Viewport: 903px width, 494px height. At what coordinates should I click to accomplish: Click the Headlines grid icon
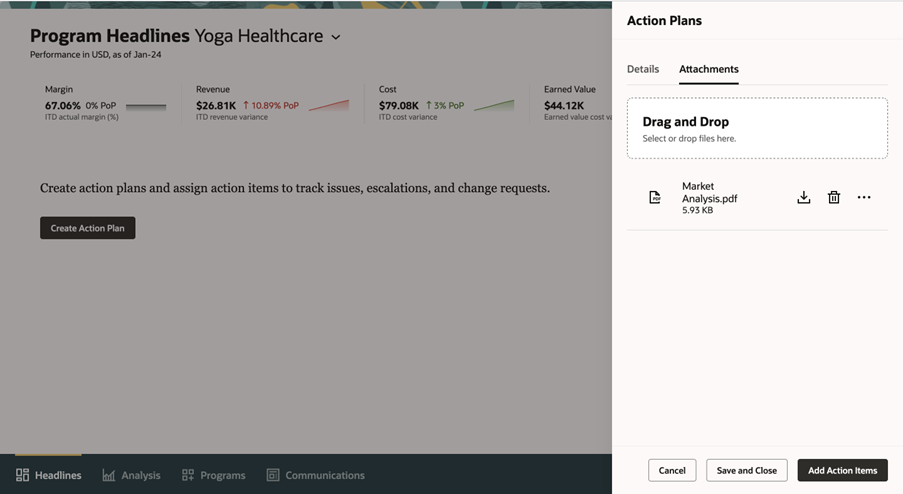pyautogui.click(x=22, y=475)
